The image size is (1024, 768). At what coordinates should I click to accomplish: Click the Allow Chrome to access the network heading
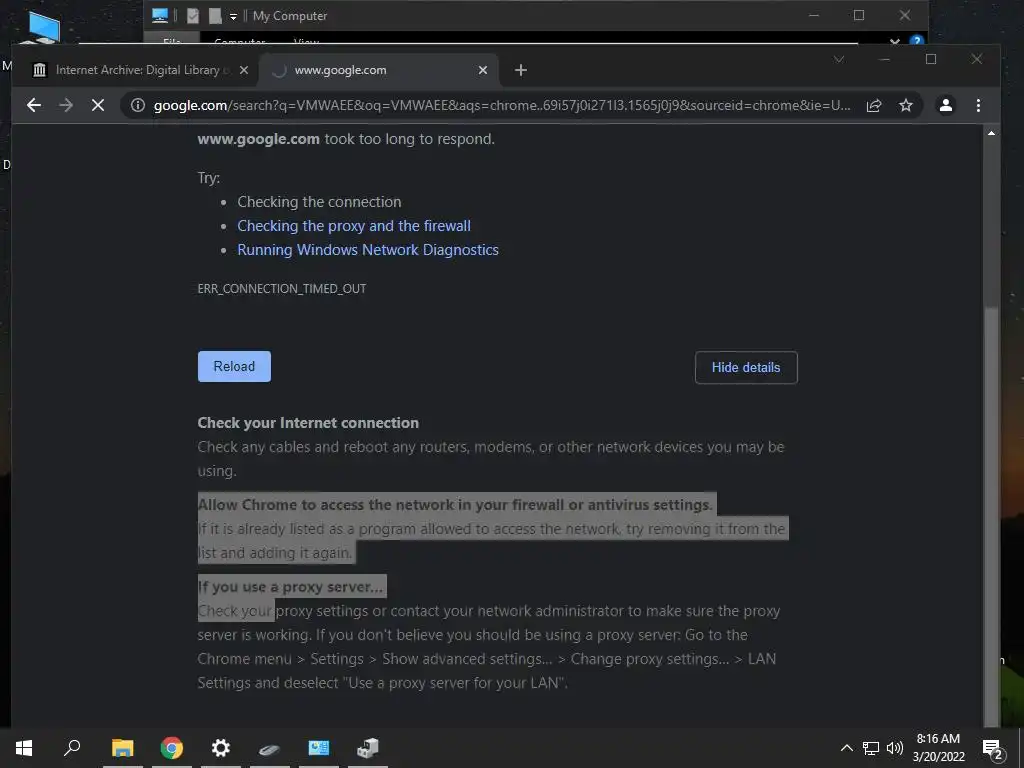click(x=455, y=505)
